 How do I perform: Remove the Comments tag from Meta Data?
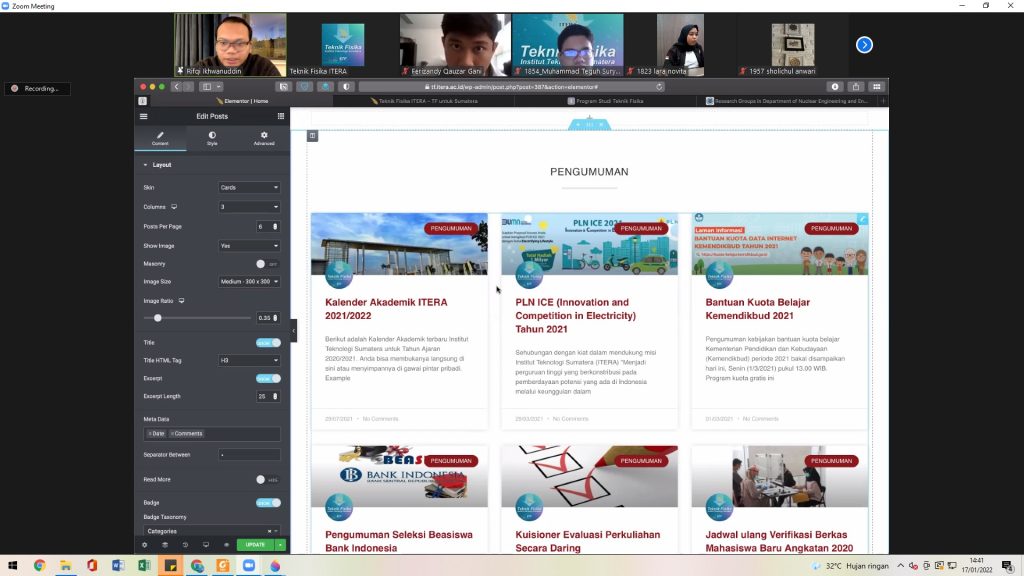pos(172,434)
